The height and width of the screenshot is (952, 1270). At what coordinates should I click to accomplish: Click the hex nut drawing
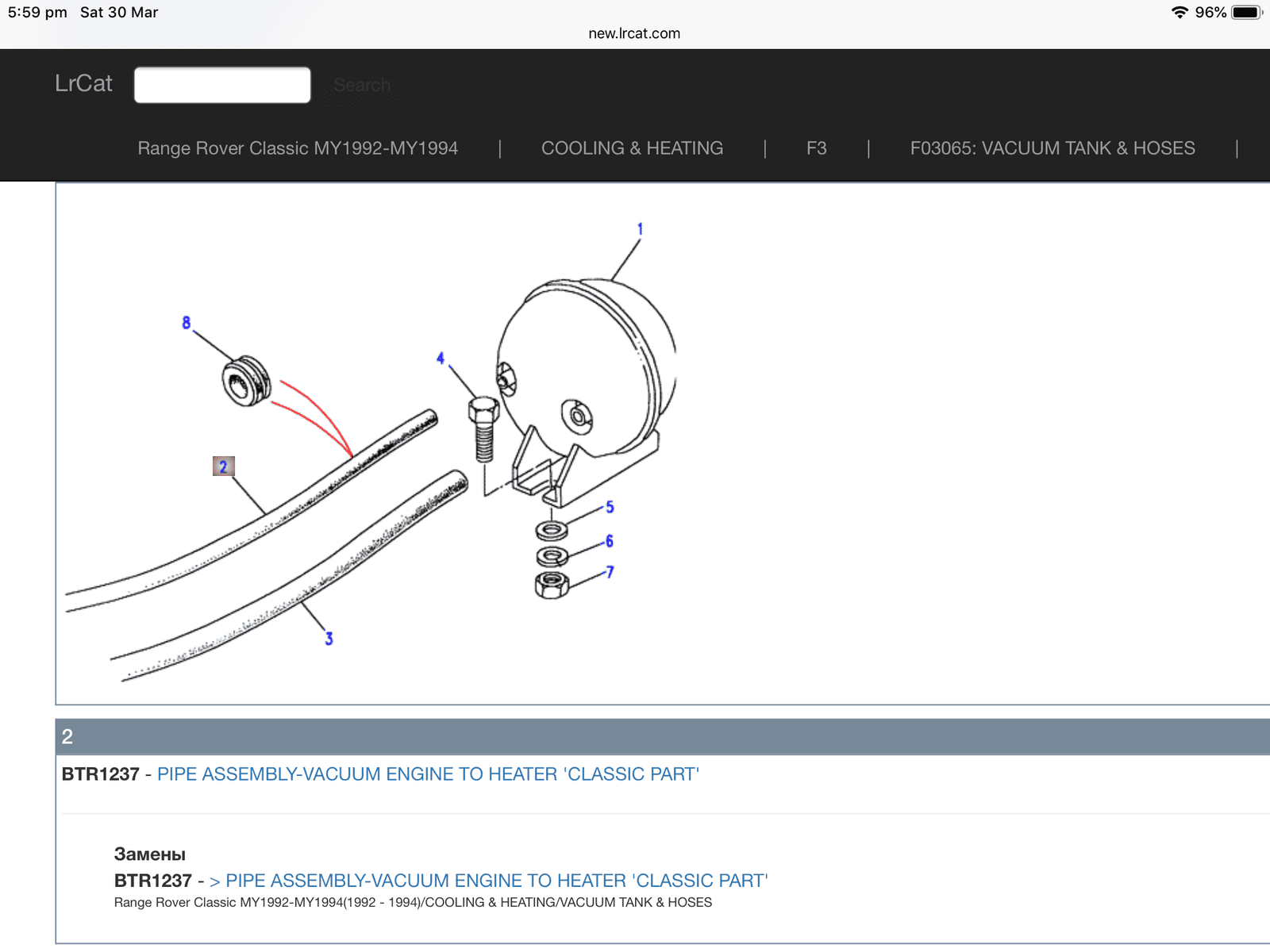tap(552, 585)
